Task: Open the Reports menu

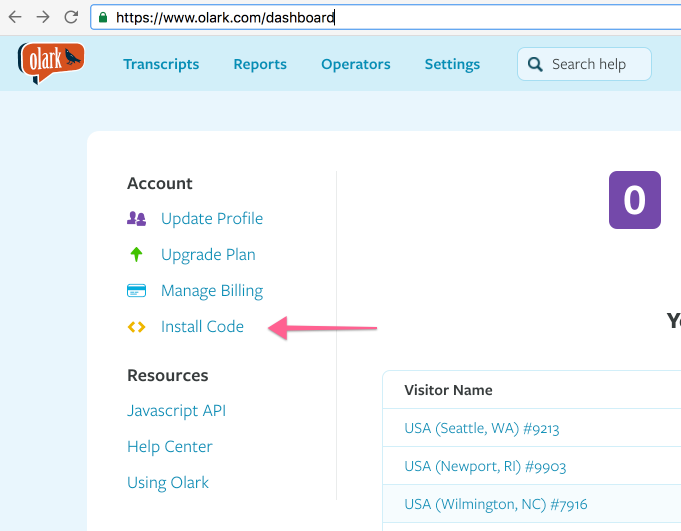Action: tap(260, 64)
